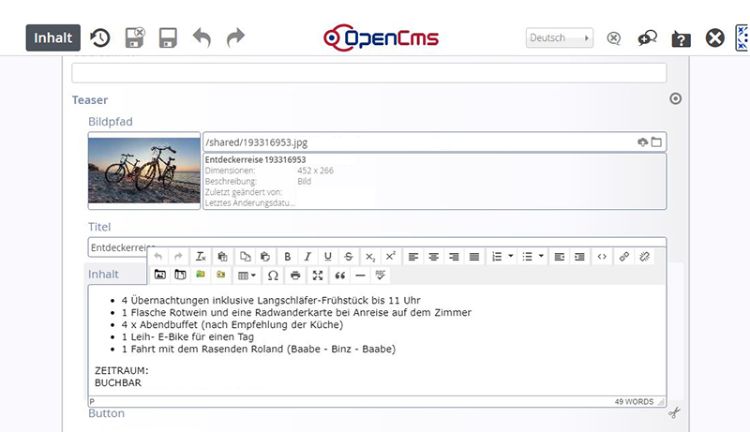Click the paste clipboard icon
The image size is (750, 432).
click(265, 256)
